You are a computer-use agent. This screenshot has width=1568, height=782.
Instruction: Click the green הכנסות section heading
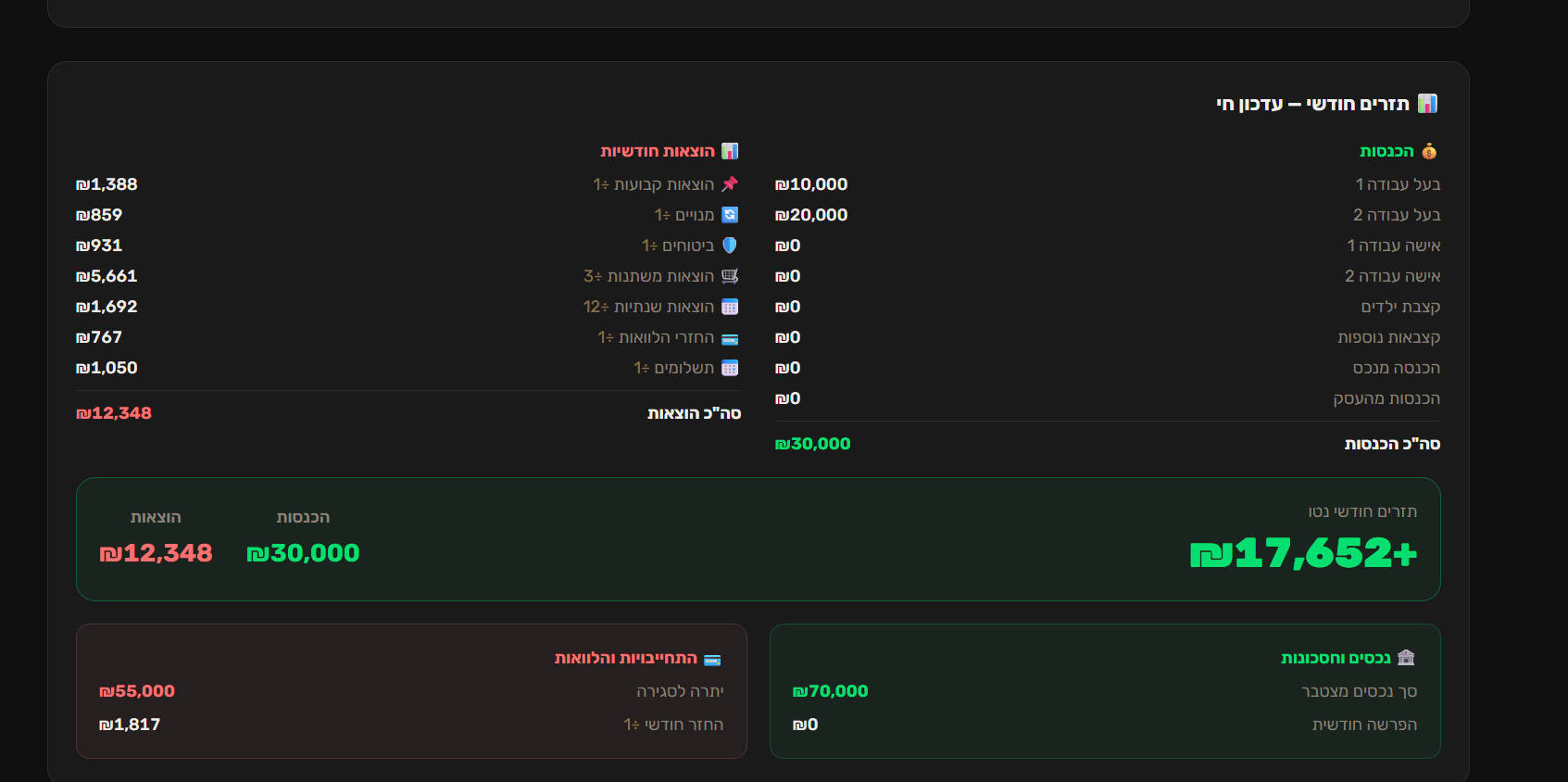(x=1386, y=151)
